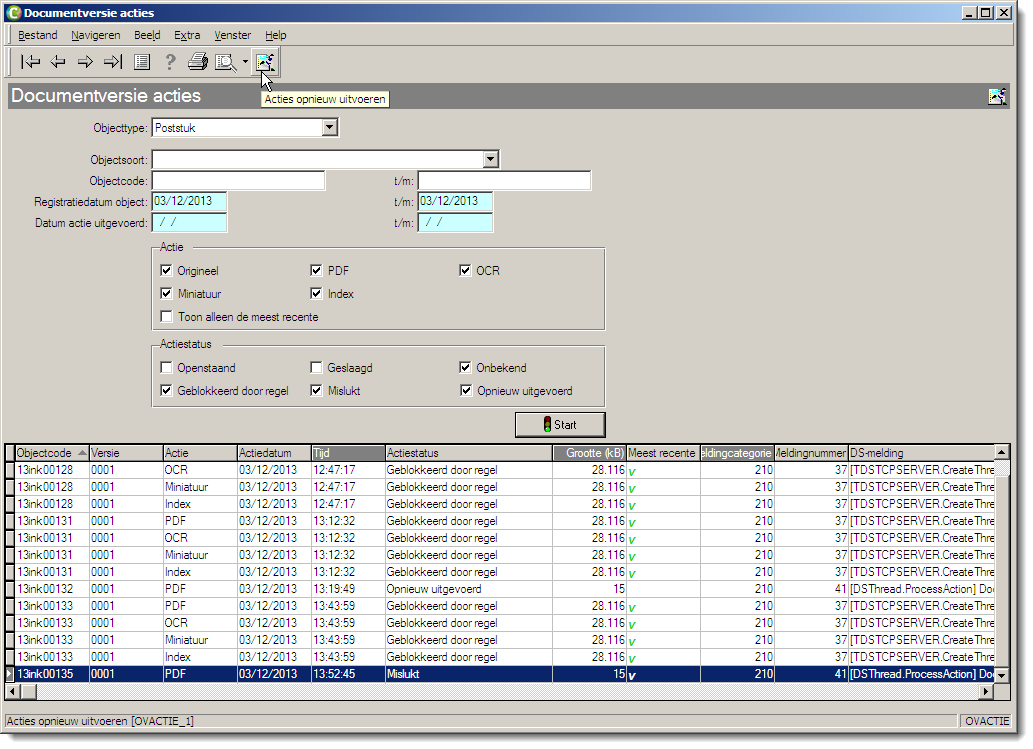Screen dimensions: 1033x749
Task: Enable Toon alleen de meest recente
Action: (x=166, y=317)
